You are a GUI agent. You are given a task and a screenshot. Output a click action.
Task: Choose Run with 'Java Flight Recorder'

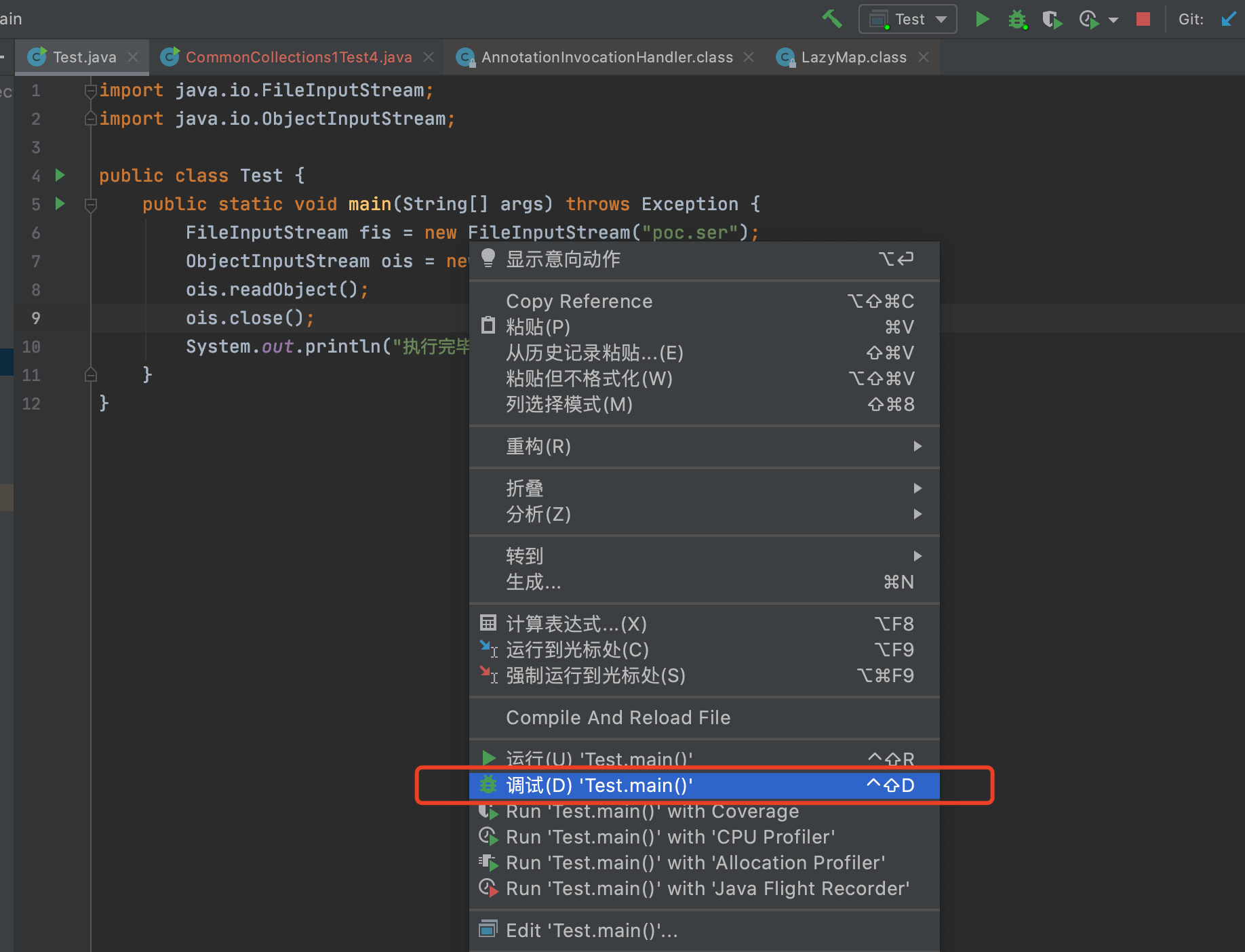point(704,888)
